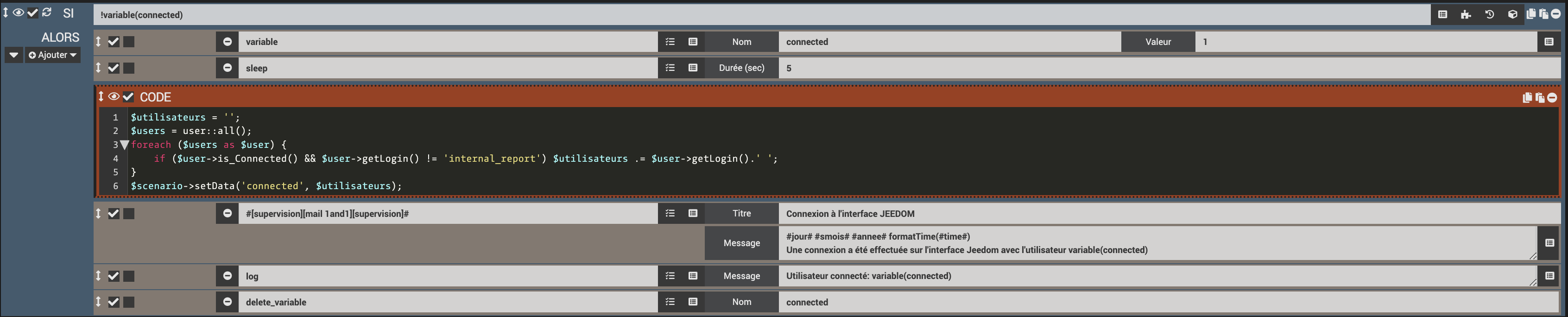1568x317 pixels.
Task: Remove the variable action with its minus button
Action: [227, 41]
